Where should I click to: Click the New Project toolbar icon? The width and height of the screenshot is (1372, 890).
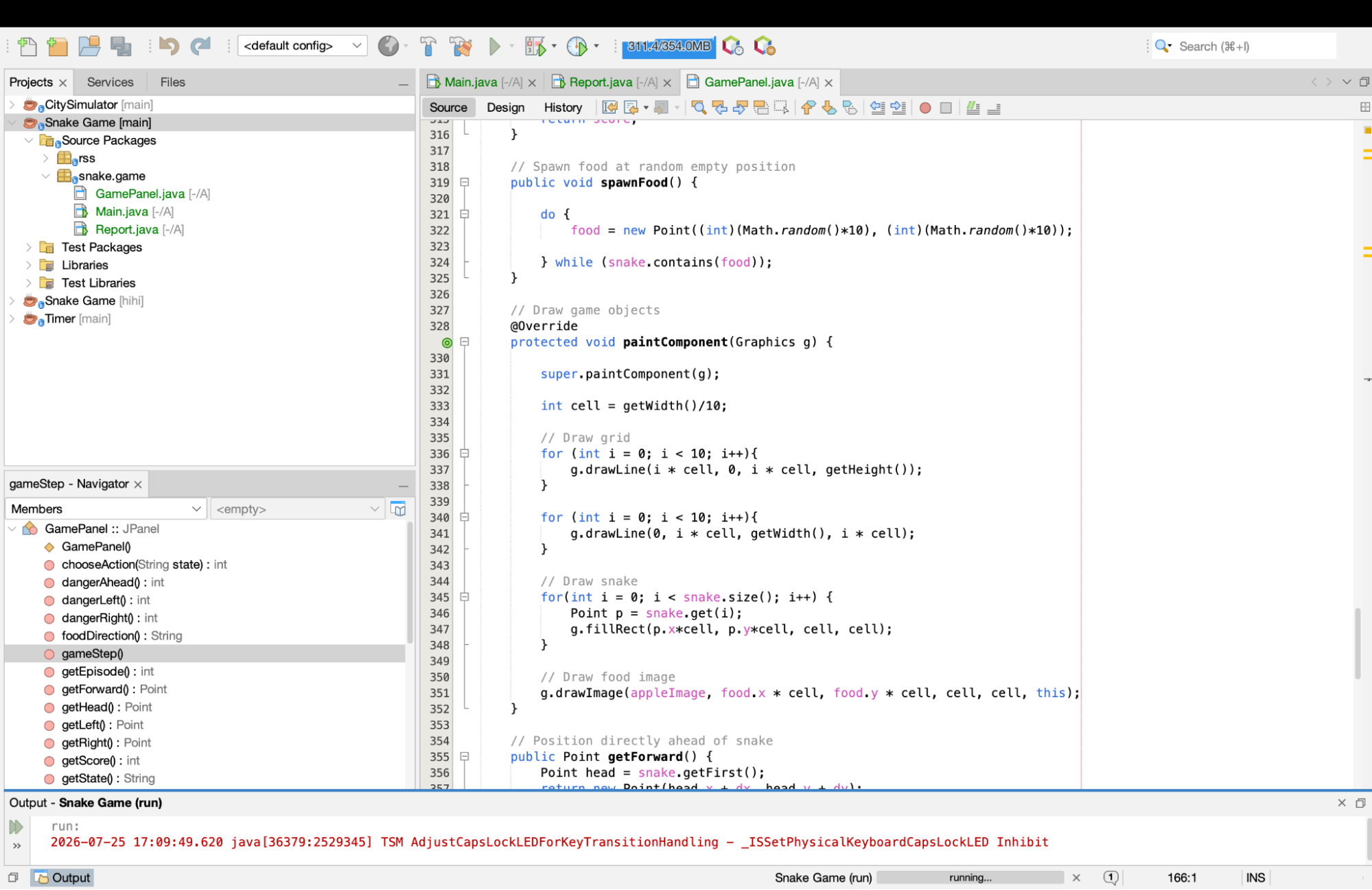point(58,46)
